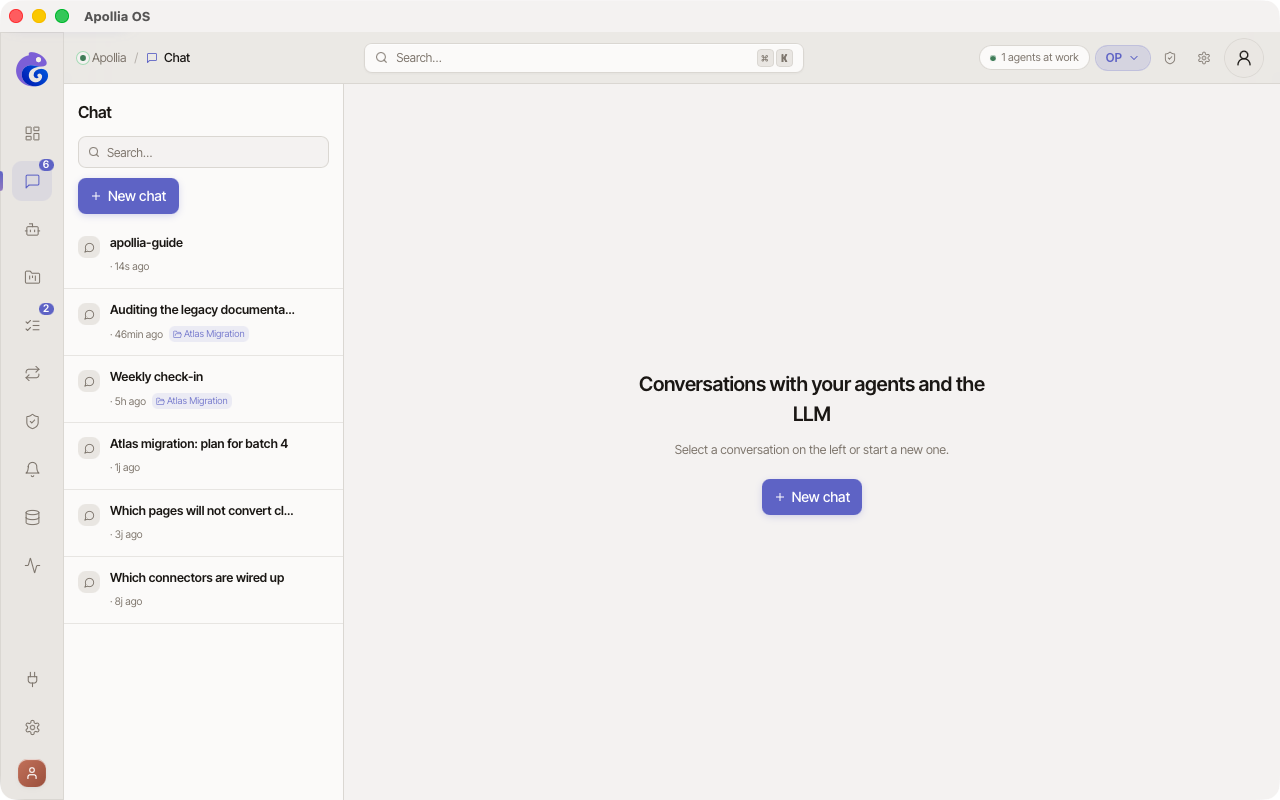
Task: Open the connectors plug icon in sidebar
Action: tap(32, 679)
